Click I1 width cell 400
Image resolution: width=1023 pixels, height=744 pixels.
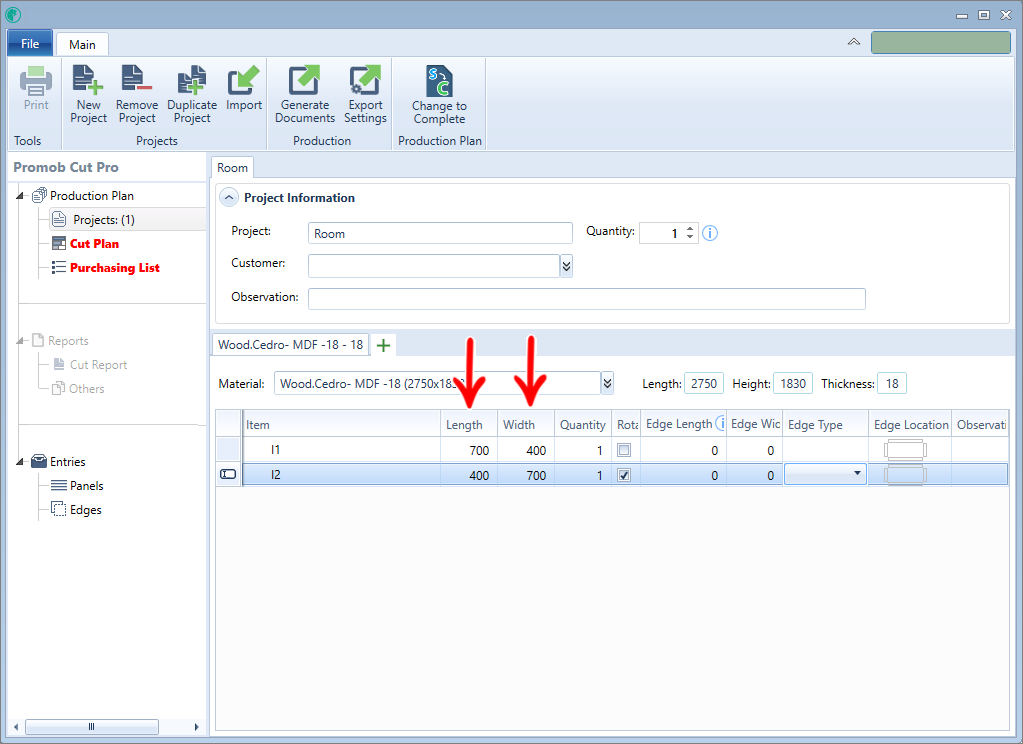[x=526, y=450]
